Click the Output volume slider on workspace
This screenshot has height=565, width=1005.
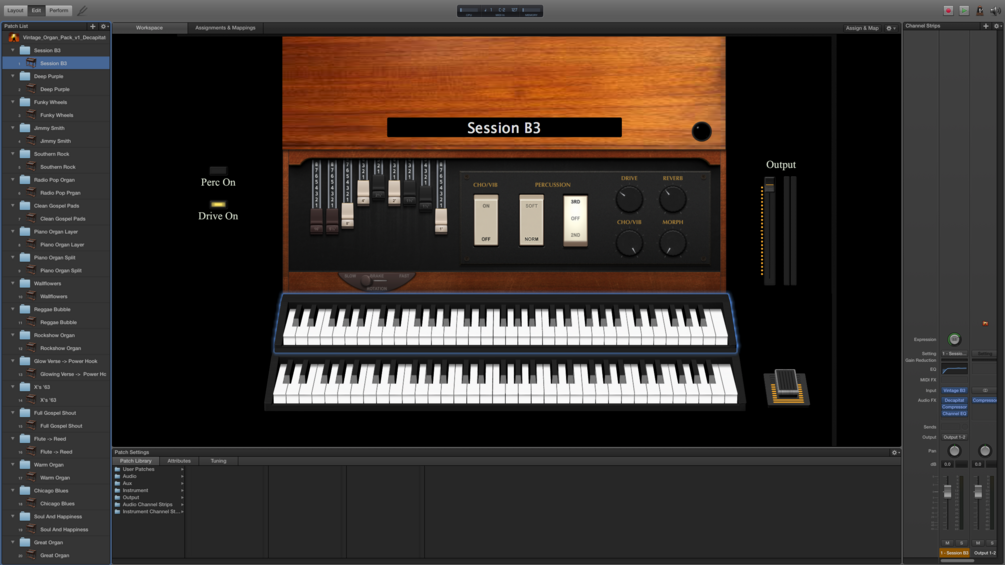click(769, 187)
